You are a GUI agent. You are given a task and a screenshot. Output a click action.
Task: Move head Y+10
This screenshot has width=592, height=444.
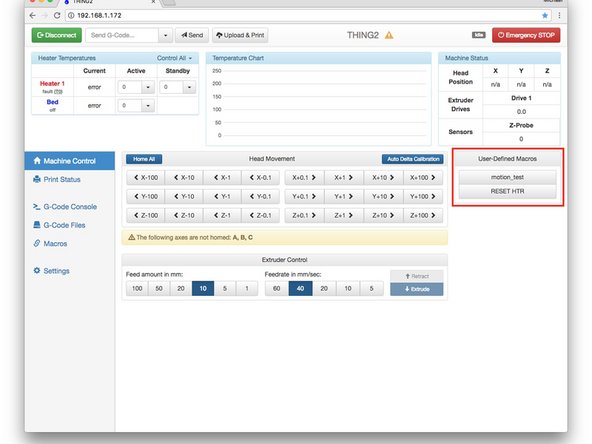(383, 196)
